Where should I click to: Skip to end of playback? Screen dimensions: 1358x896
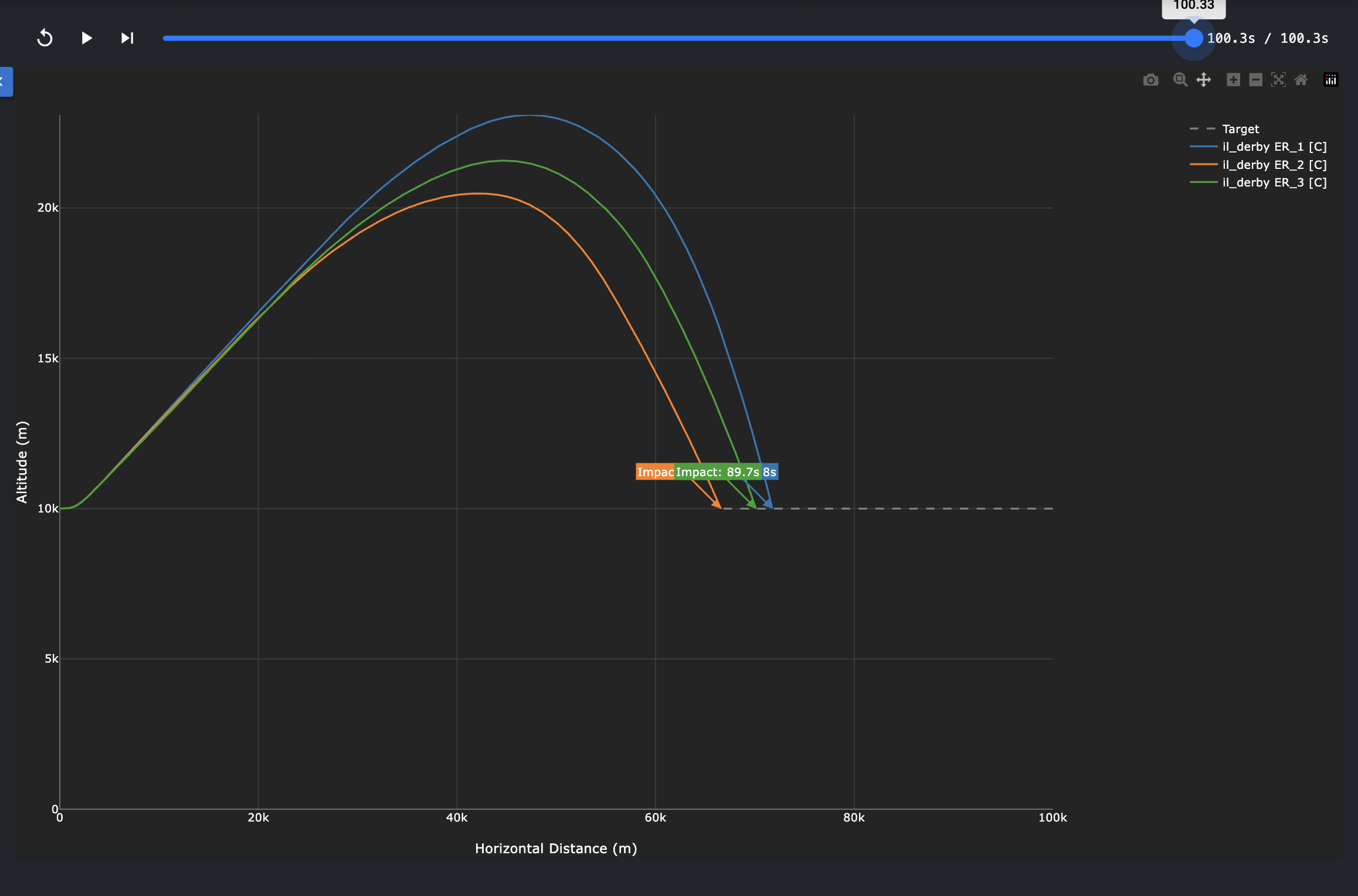click(x=127, y=38)
